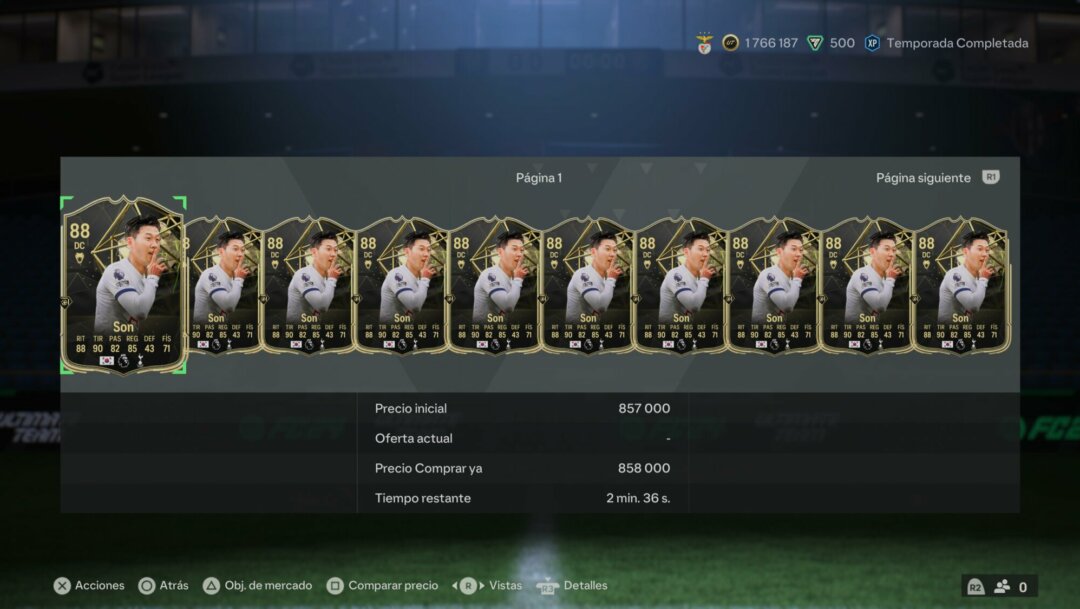The image size is (1080, 609).
Task: Click the circle Atrás button icon
Action: 147,586
